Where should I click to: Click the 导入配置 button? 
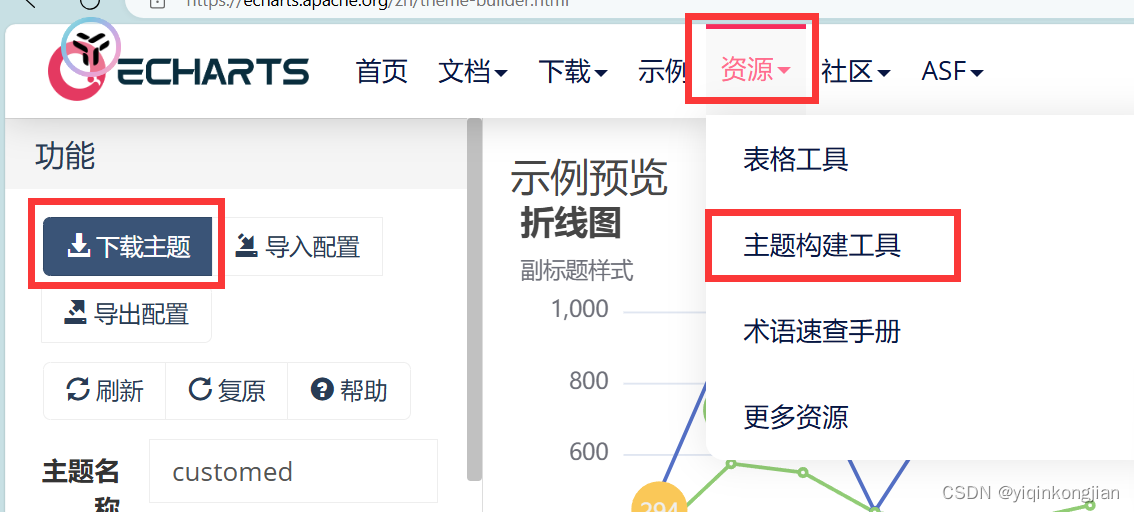[x=298, y=247]
